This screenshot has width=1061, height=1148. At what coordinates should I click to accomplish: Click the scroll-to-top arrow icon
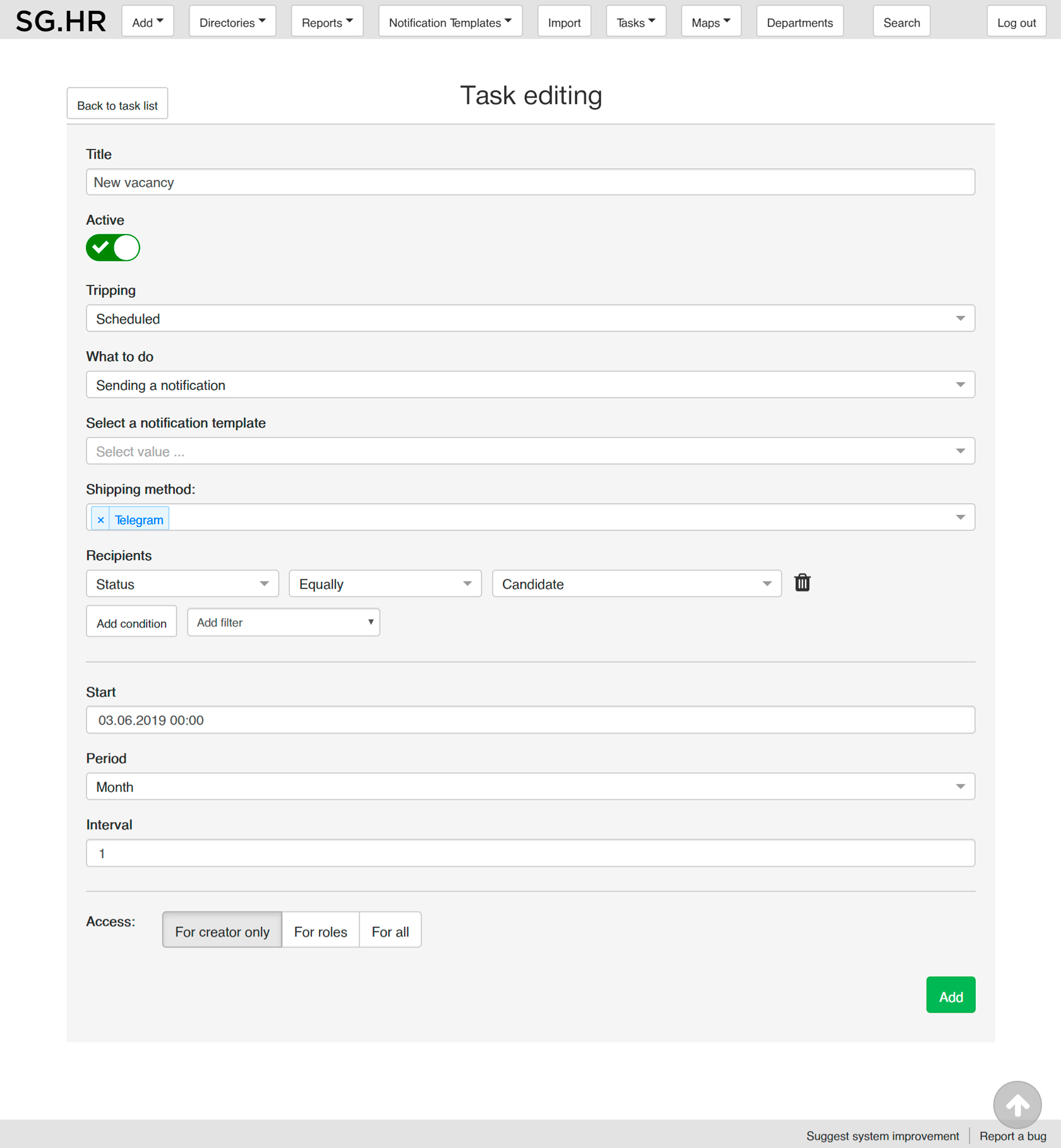point(1017,1105)
